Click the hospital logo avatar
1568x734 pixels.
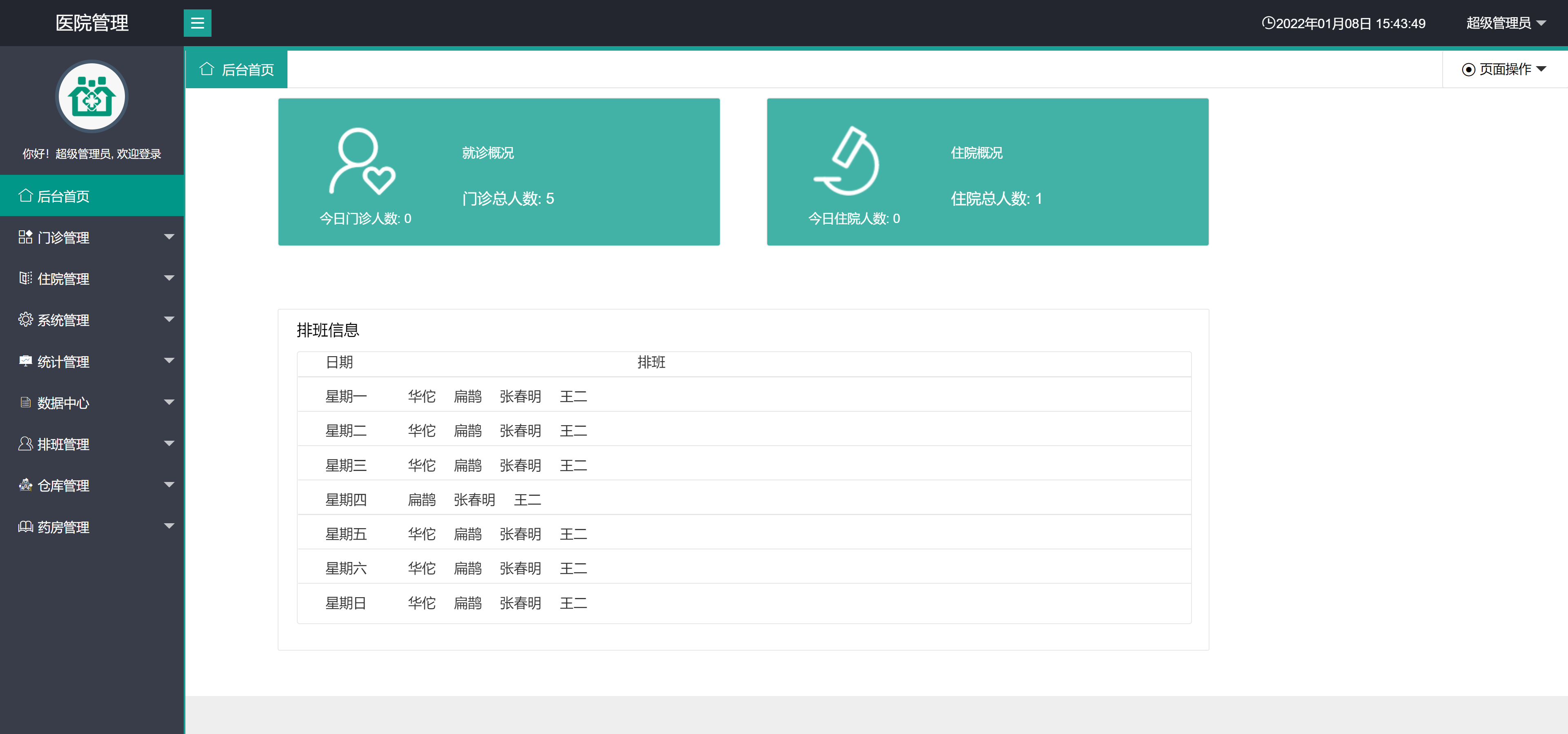(x=92, y=96)
